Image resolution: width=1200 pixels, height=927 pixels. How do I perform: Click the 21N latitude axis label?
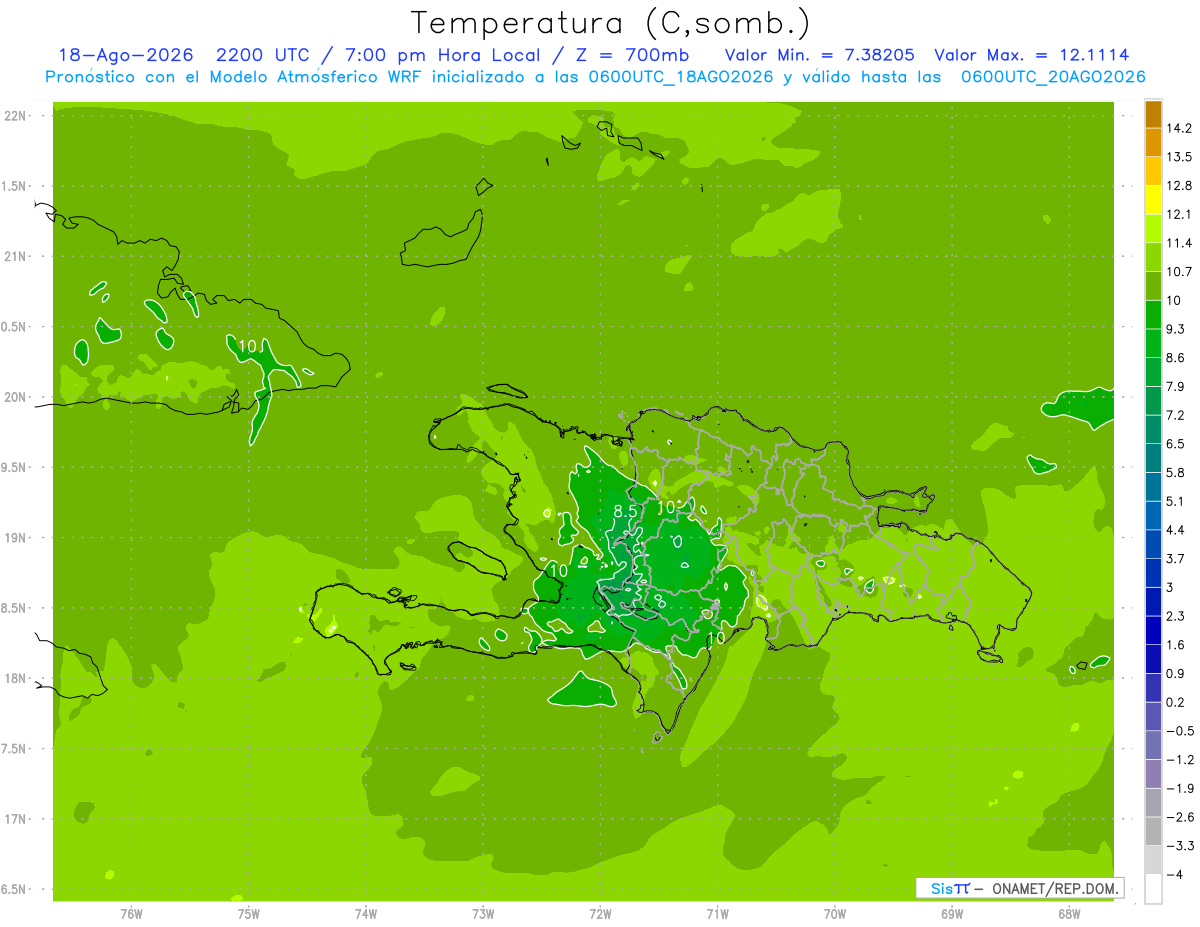click(16, 257)
